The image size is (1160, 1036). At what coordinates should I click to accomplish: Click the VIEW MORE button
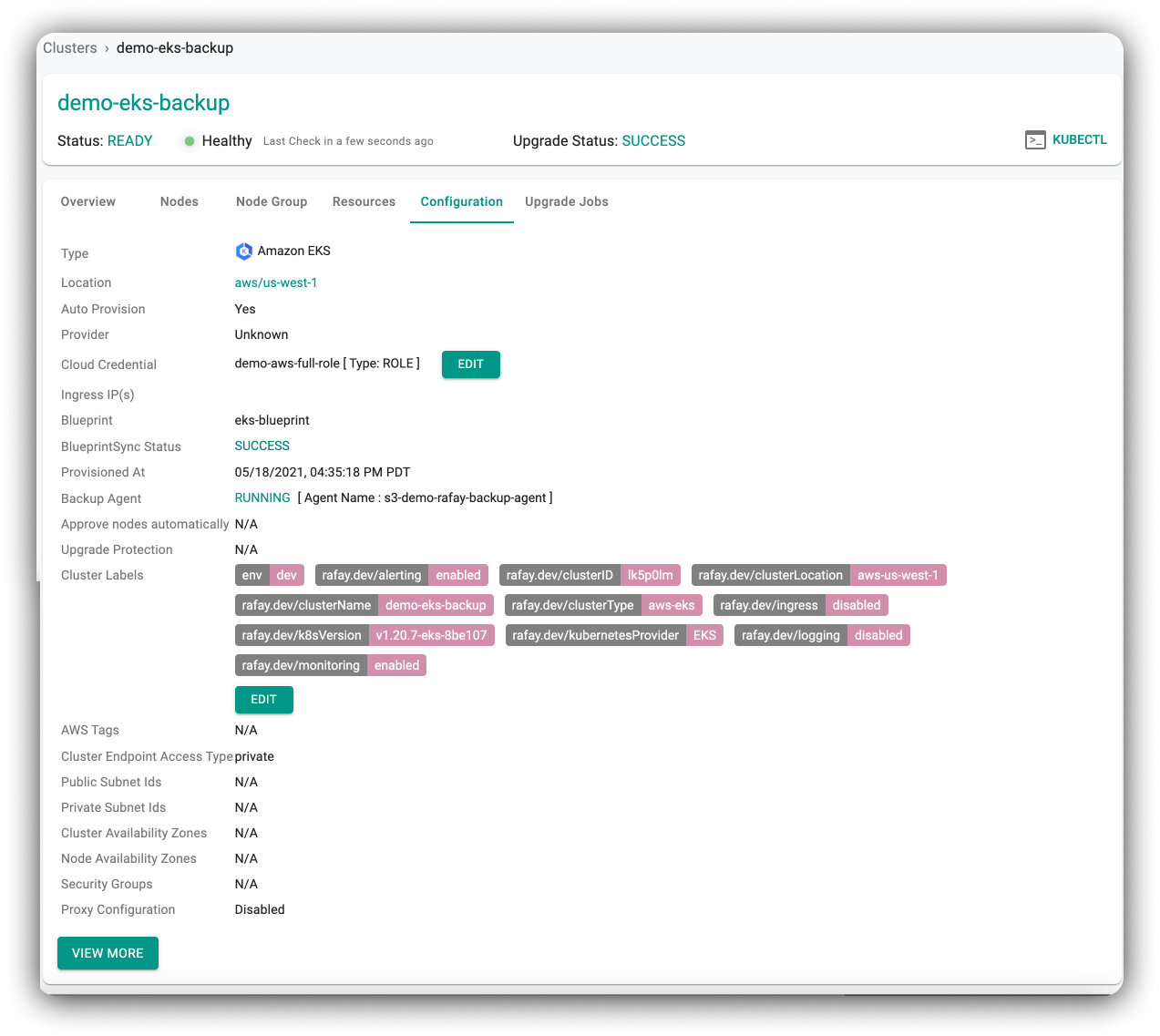pos(108,953)
